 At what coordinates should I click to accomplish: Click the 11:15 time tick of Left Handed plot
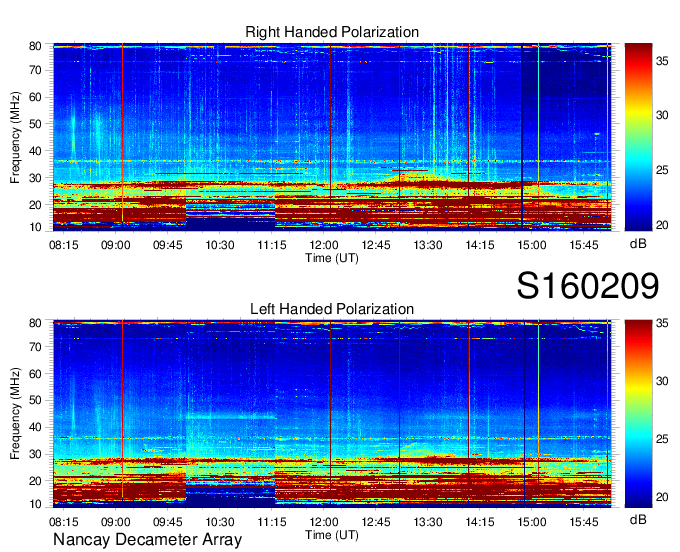tap(272, 522)
